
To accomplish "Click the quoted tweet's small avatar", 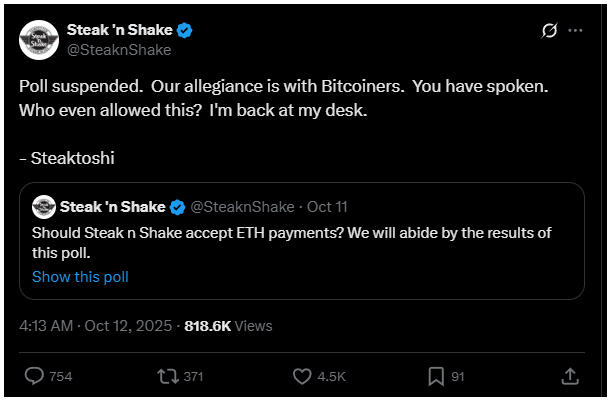I will tap(43, 207).
